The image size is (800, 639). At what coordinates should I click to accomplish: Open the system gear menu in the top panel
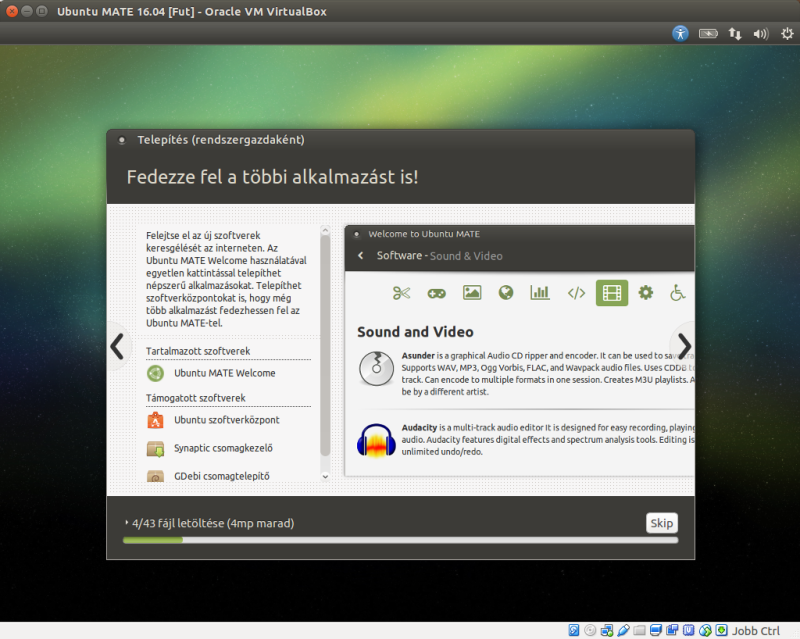[x=787, y=34]
